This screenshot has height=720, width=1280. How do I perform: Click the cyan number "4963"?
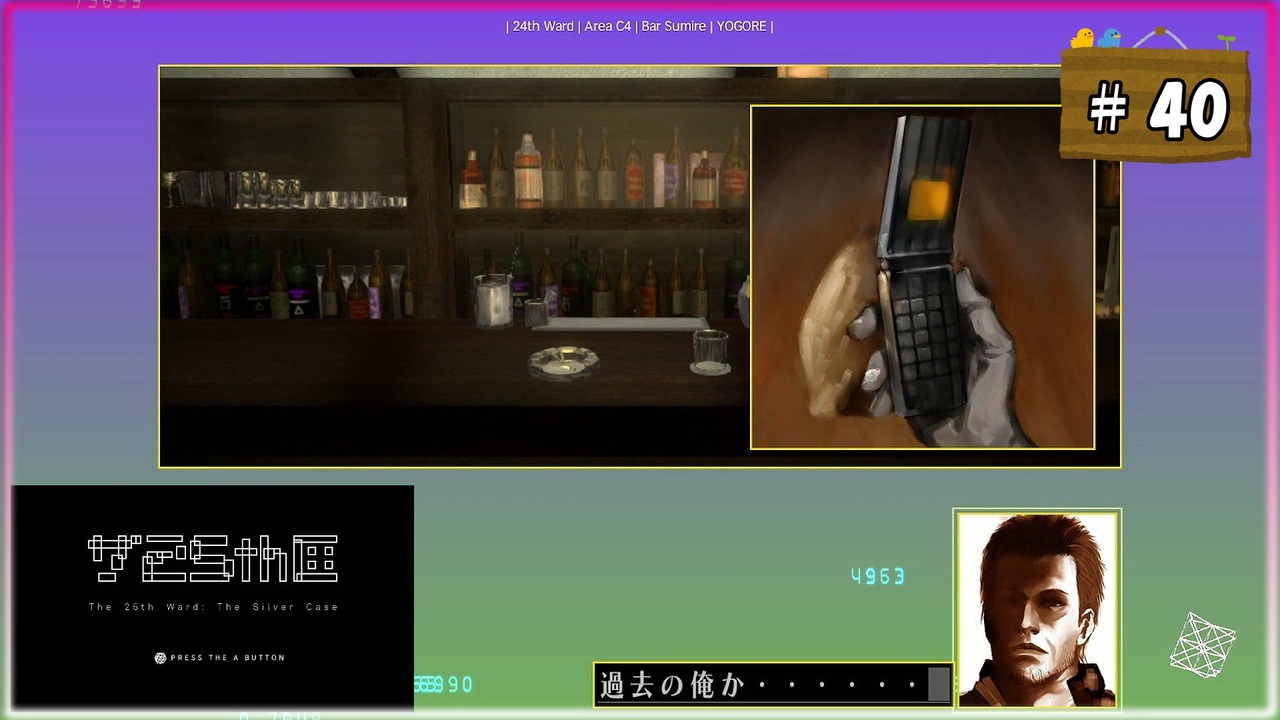tap(877, 576)
